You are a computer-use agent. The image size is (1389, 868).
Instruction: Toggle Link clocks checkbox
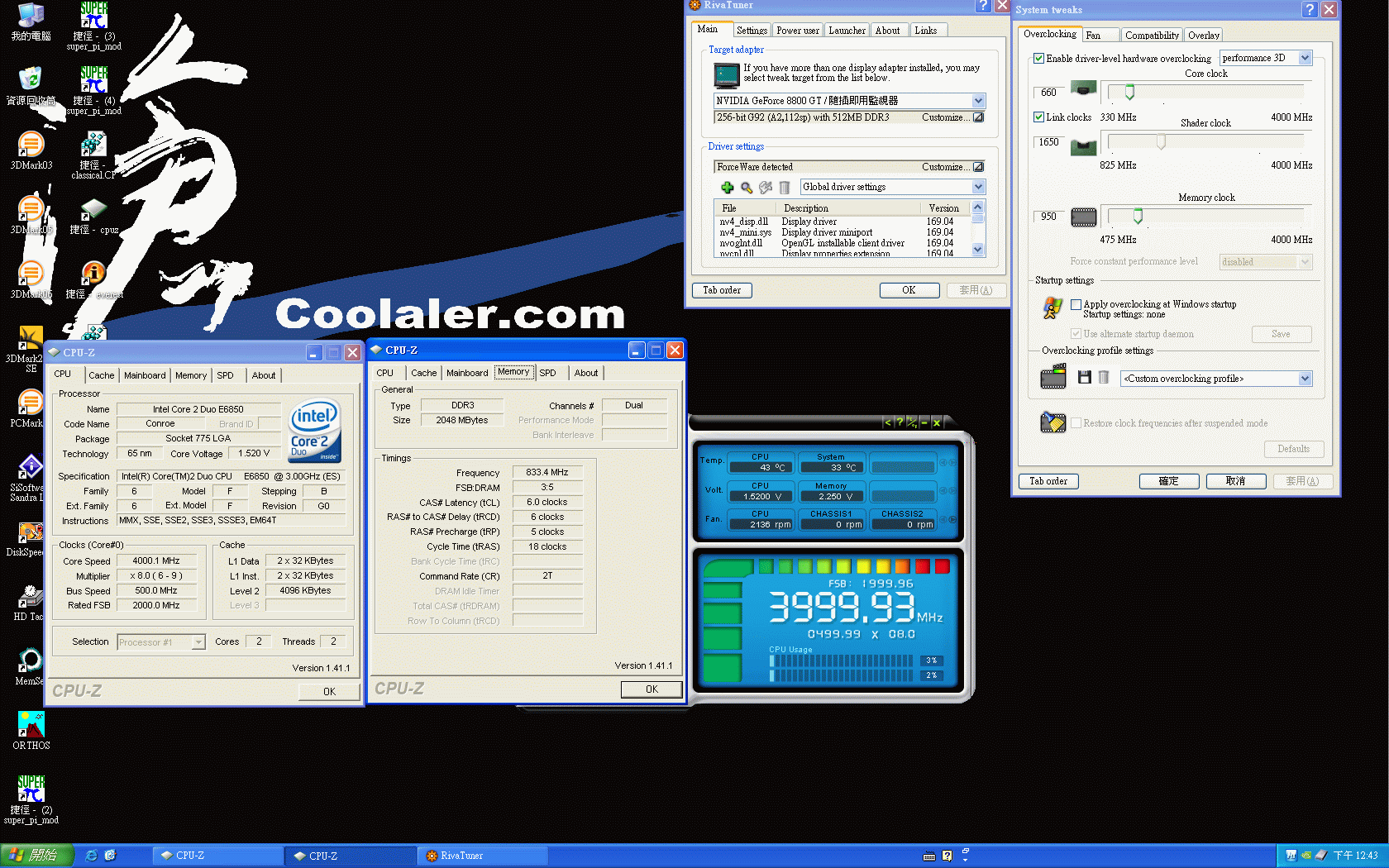[x=1038, y=117]
